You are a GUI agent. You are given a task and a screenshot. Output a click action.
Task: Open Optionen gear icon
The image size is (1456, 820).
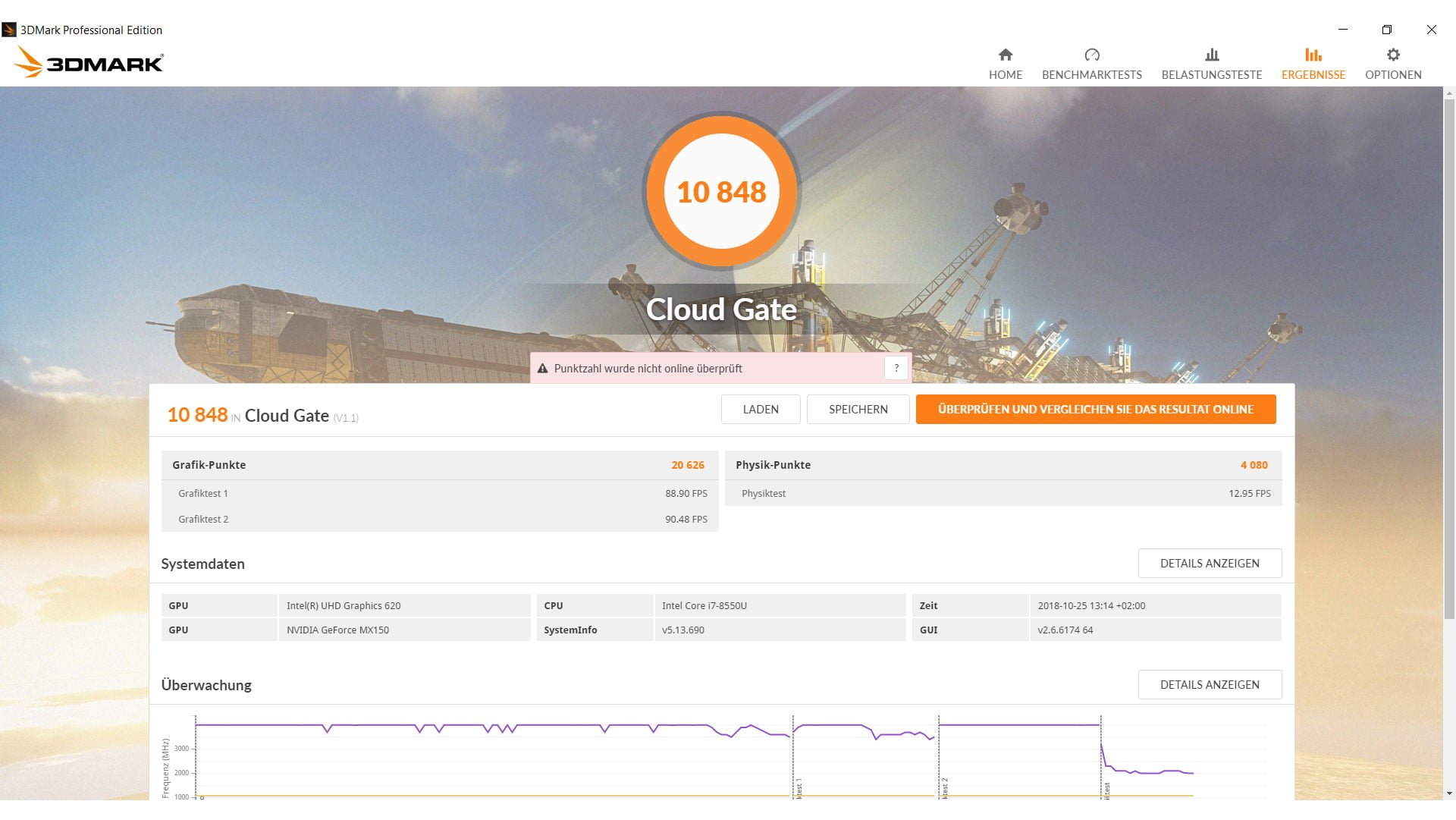(1393, 55)
